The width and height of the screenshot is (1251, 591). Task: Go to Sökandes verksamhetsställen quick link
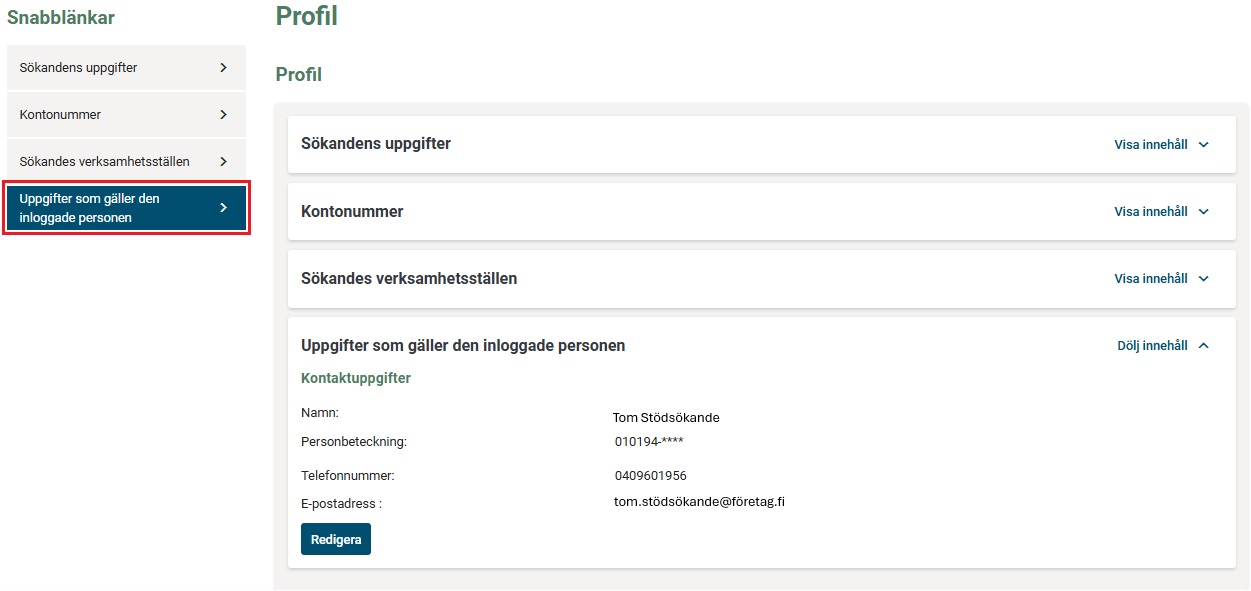pos(104,161)
